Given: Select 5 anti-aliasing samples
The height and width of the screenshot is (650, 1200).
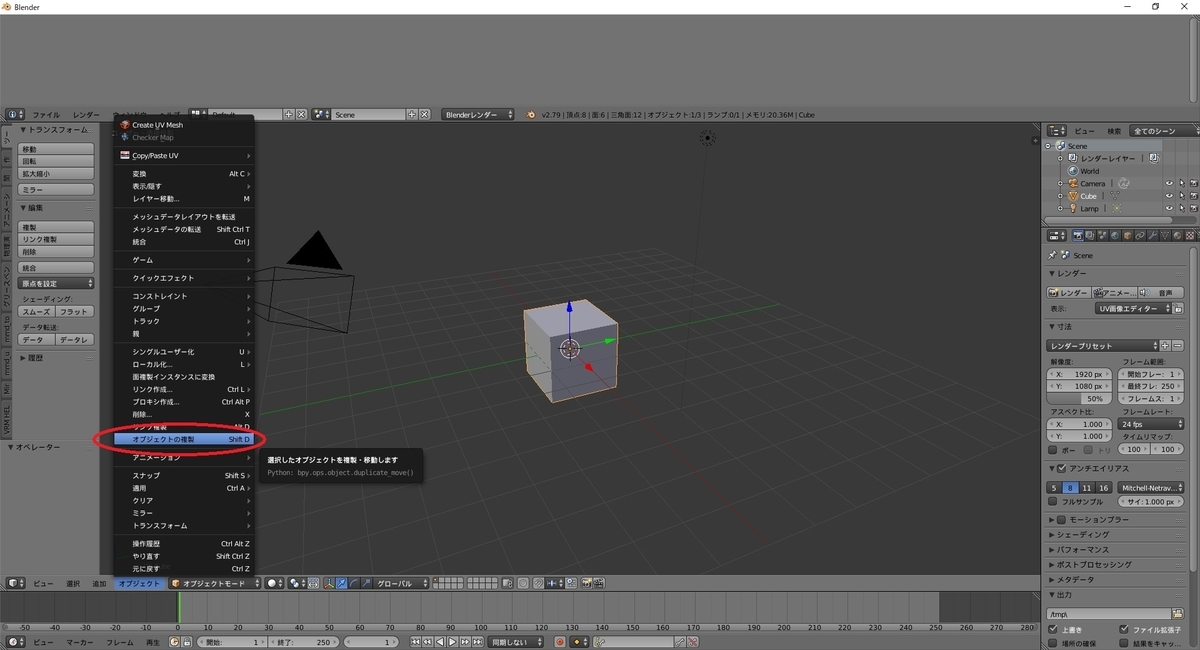Looking at the screenshot, I should pos(1054,487).
